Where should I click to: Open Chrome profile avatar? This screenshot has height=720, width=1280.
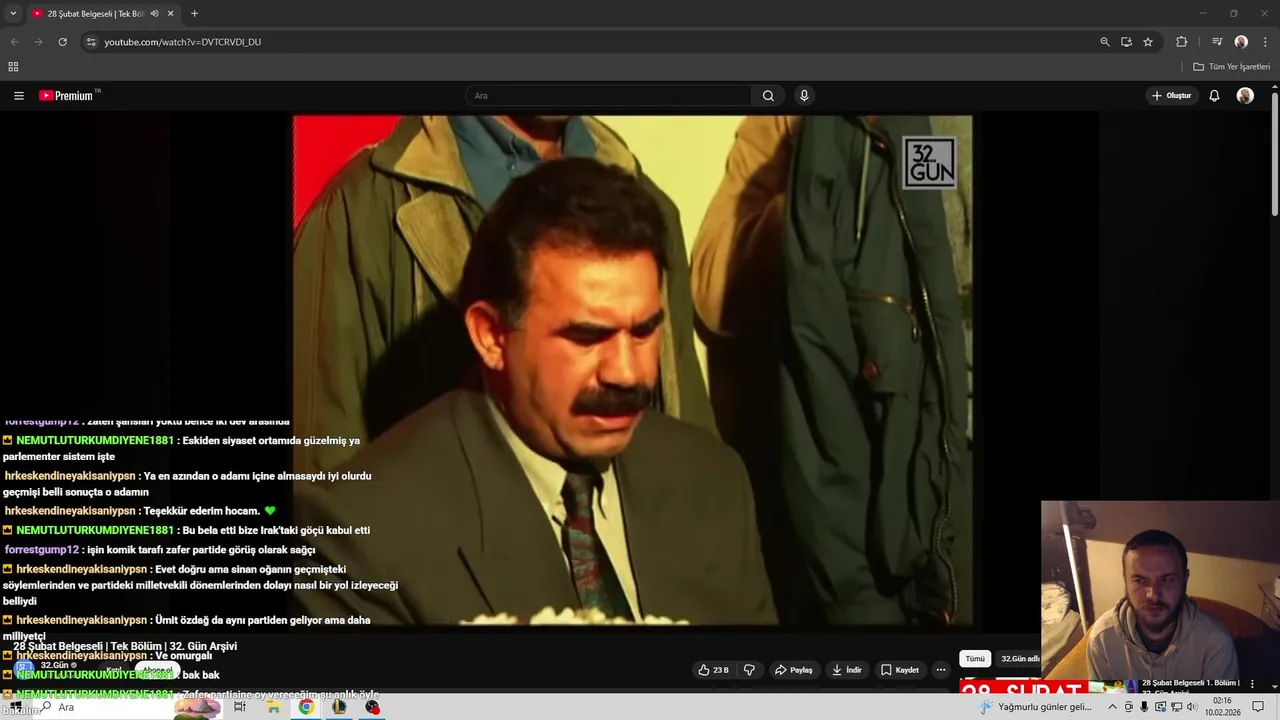pos(1241,42)
